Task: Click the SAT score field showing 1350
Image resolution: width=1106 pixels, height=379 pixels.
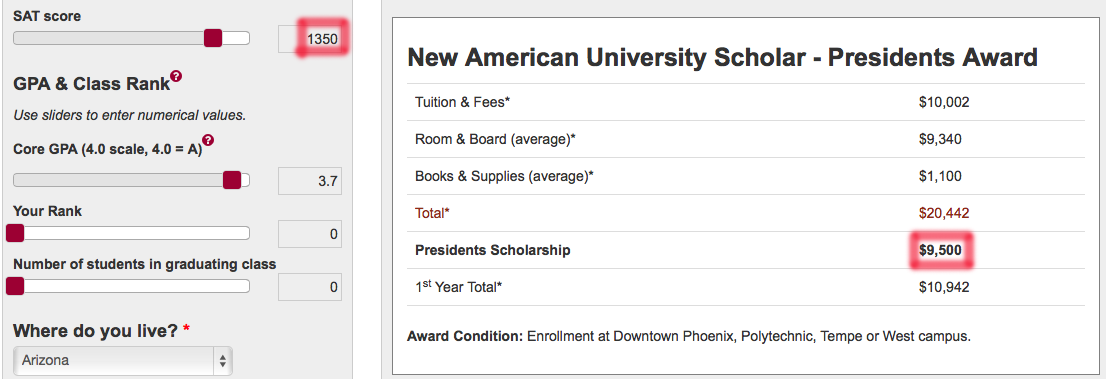Action: 310,39
